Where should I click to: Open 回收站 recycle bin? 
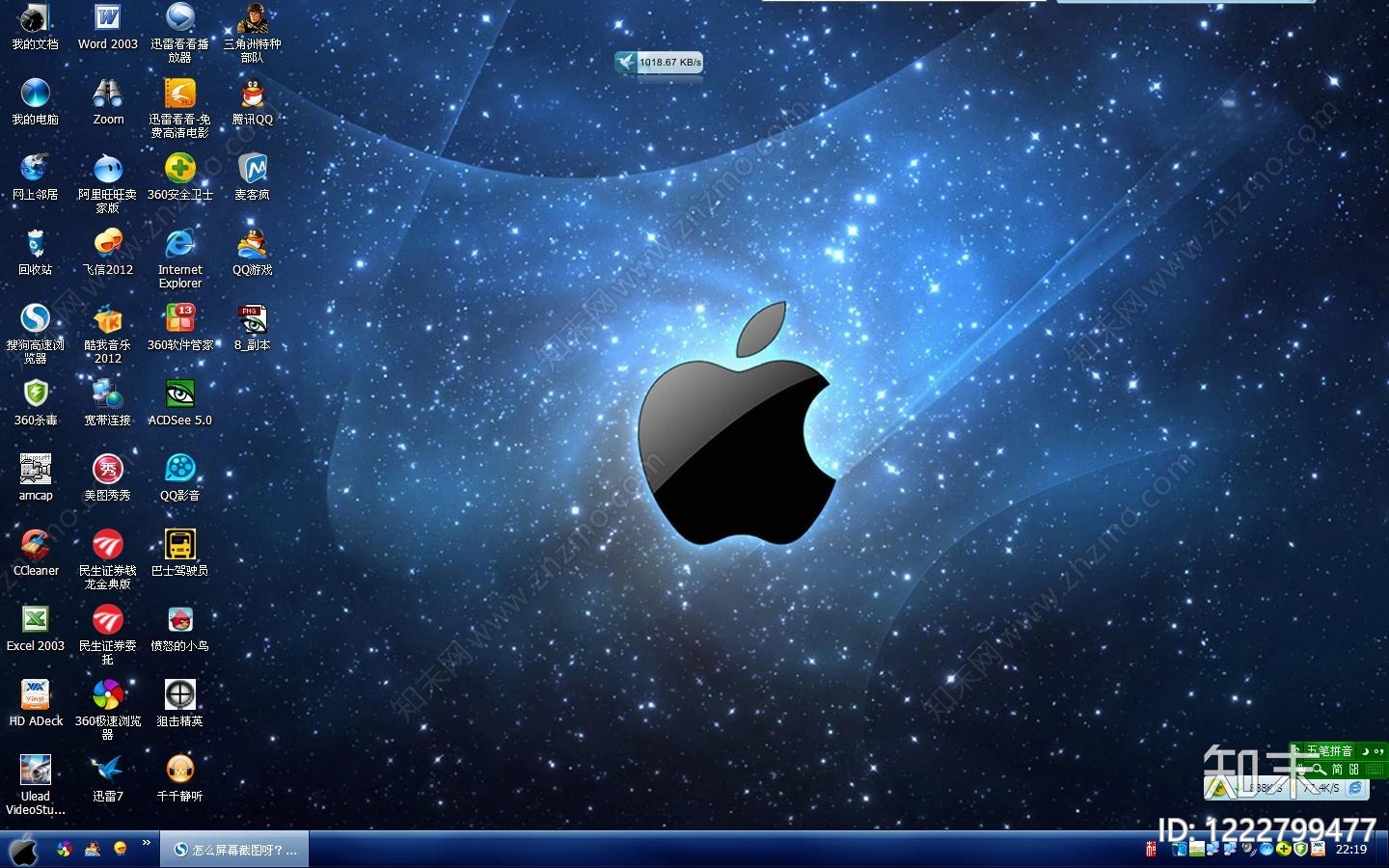35,253
